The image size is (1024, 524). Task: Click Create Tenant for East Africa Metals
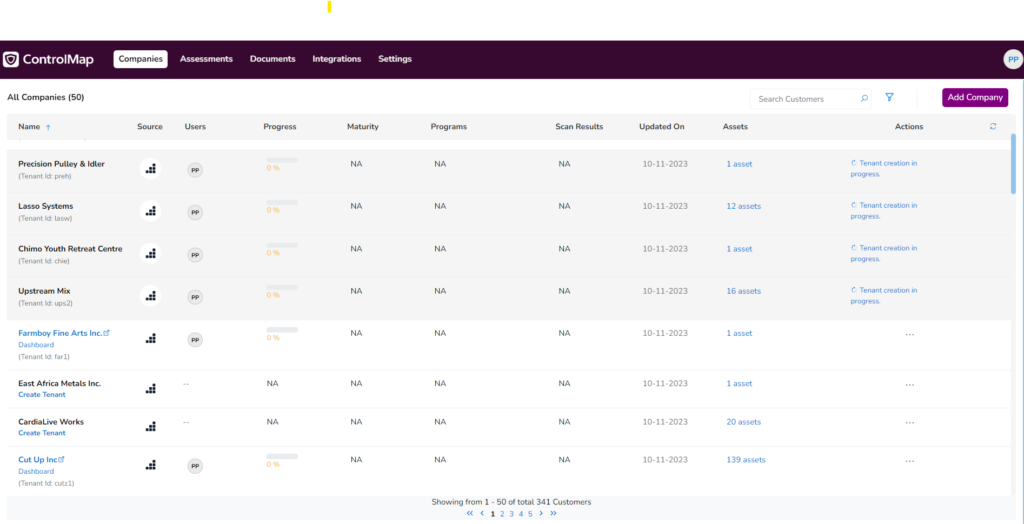click(42, 395)
